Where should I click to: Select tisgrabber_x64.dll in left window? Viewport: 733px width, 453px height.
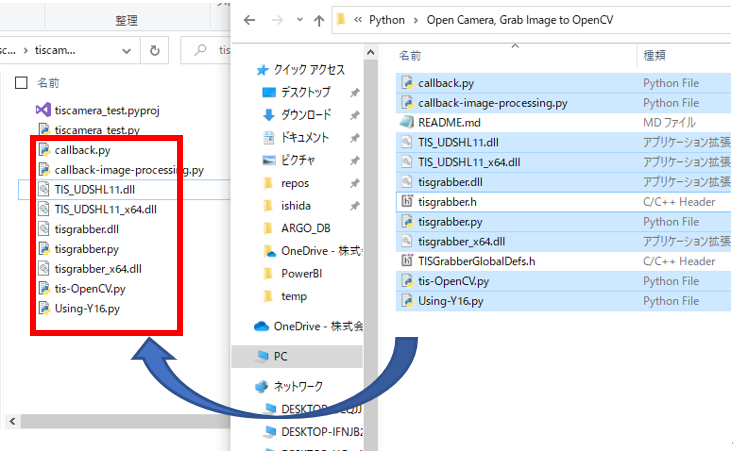98,269
